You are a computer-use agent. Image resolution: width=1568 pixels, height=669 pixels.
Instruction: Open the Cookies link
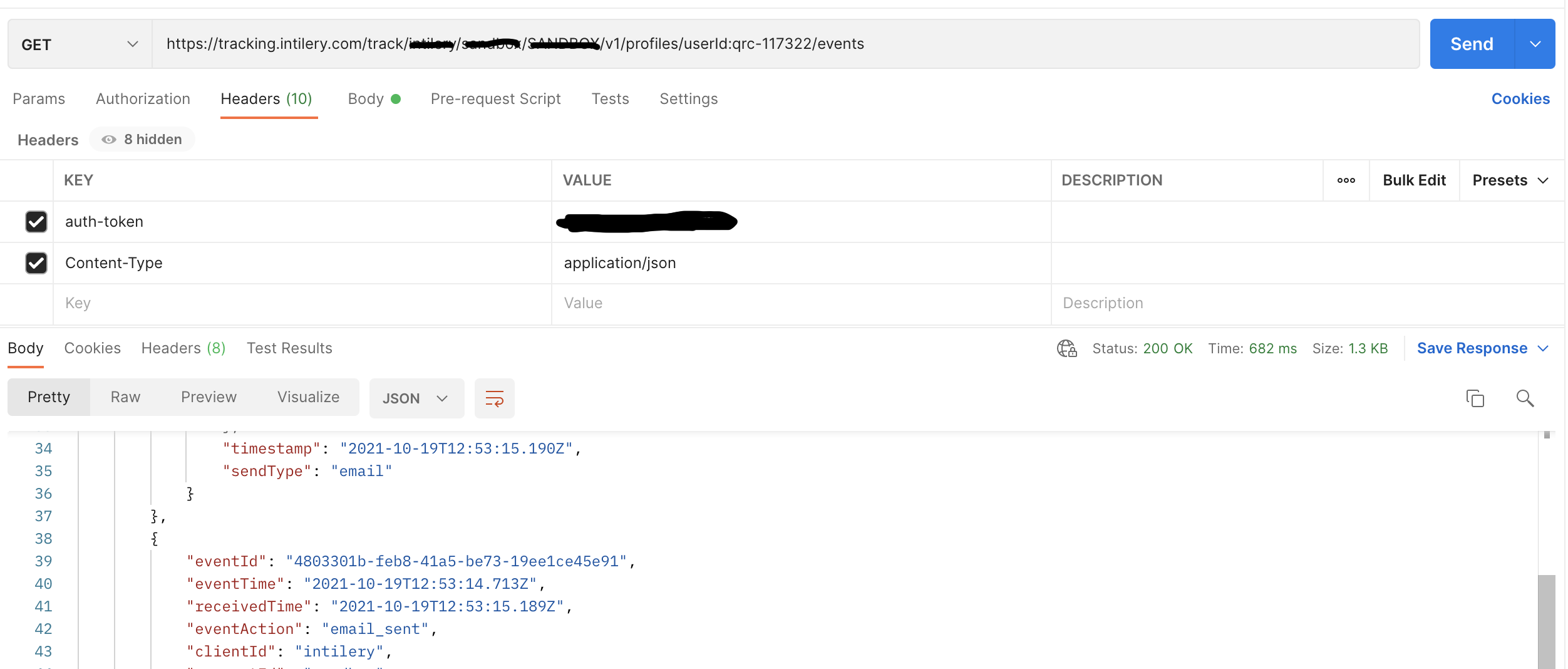1520,99
